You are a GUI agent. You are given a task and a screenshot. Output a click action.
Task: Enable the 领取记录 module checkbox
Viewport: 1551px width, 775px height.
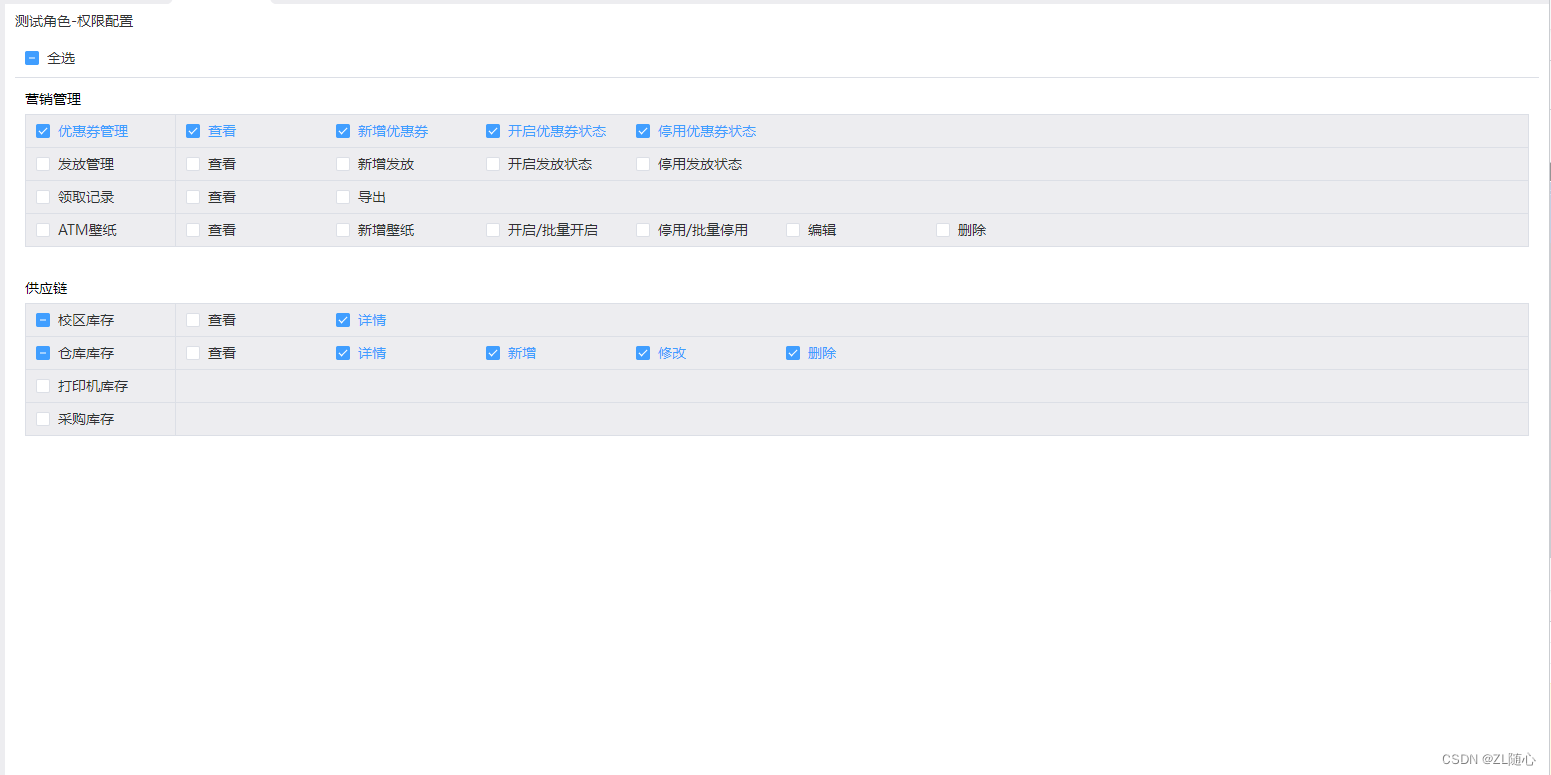pos(42,196)
